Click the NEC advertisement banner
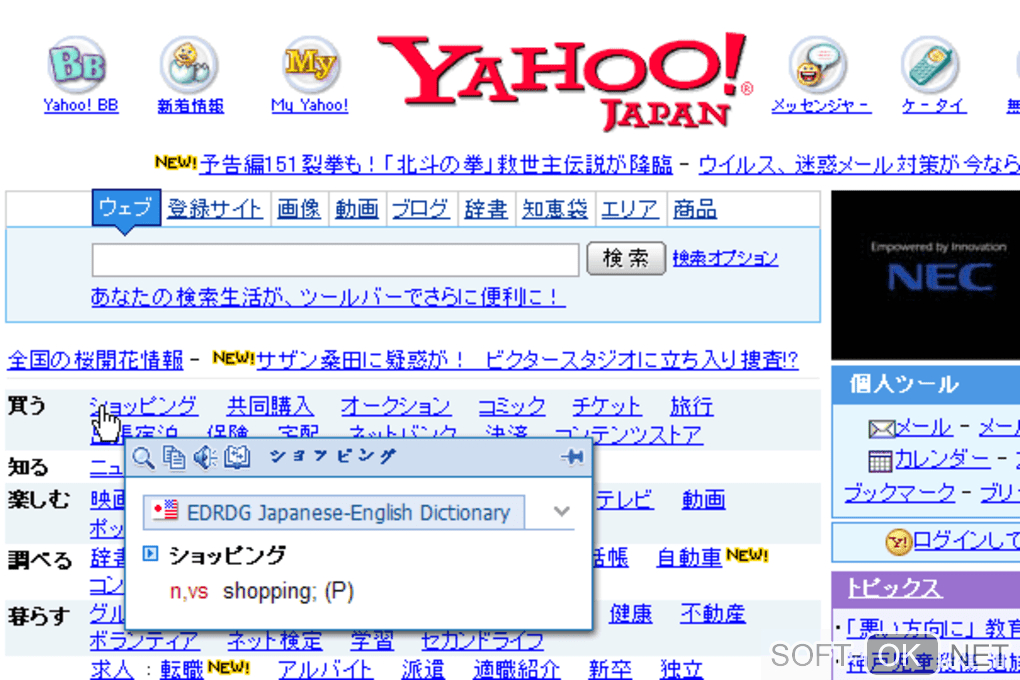This screenshot has width=1020, height=680. (x=926, y=275)
